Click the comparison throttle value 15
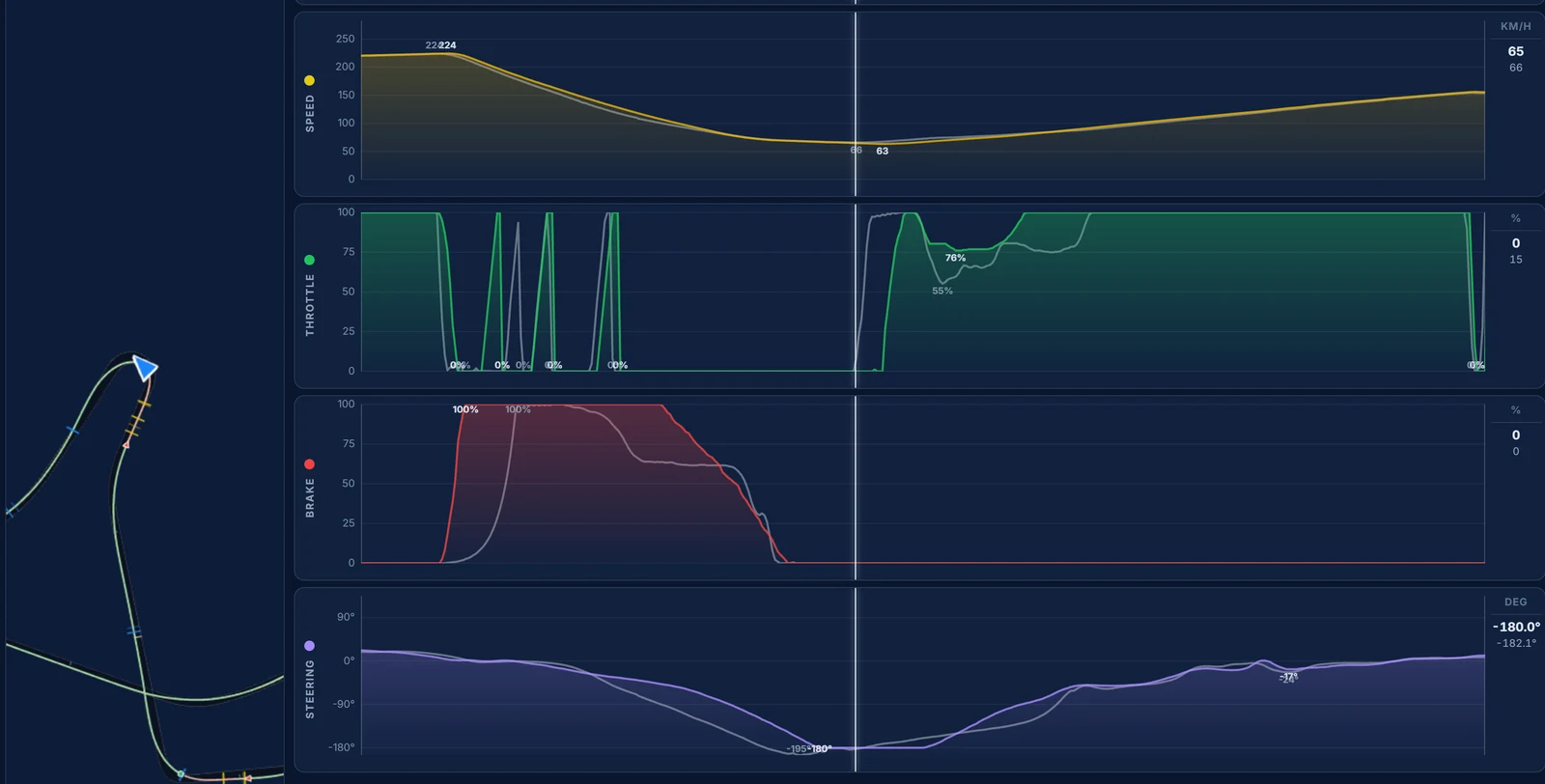The width and height of the screenshot is (1545, 784). tap(1516, 260)
